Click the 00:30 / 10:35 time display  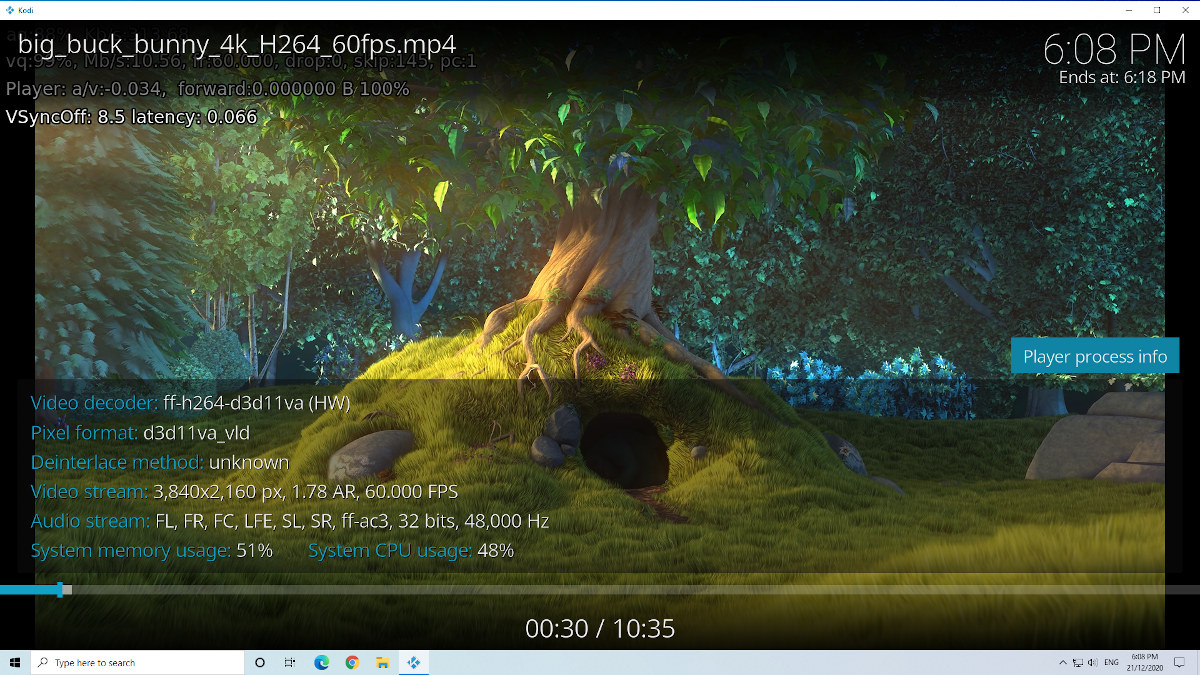[x=600, y=628]
